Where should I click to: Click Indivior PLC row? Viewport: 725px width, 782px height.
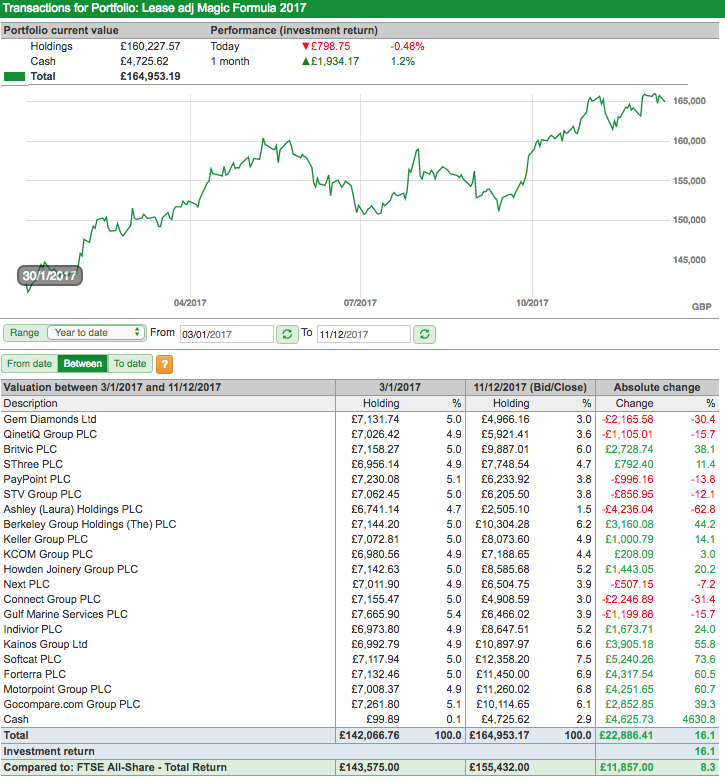point(360,629)
